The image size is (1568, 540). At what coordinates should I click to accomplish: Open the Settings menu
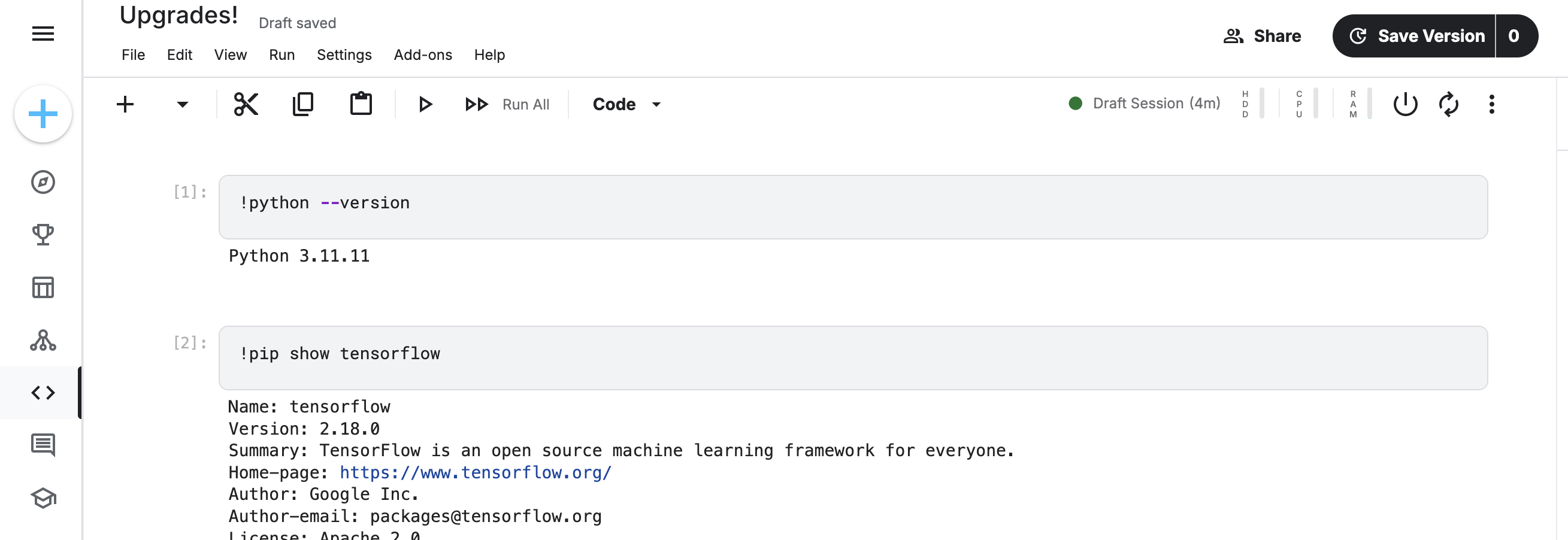point(344,54)
